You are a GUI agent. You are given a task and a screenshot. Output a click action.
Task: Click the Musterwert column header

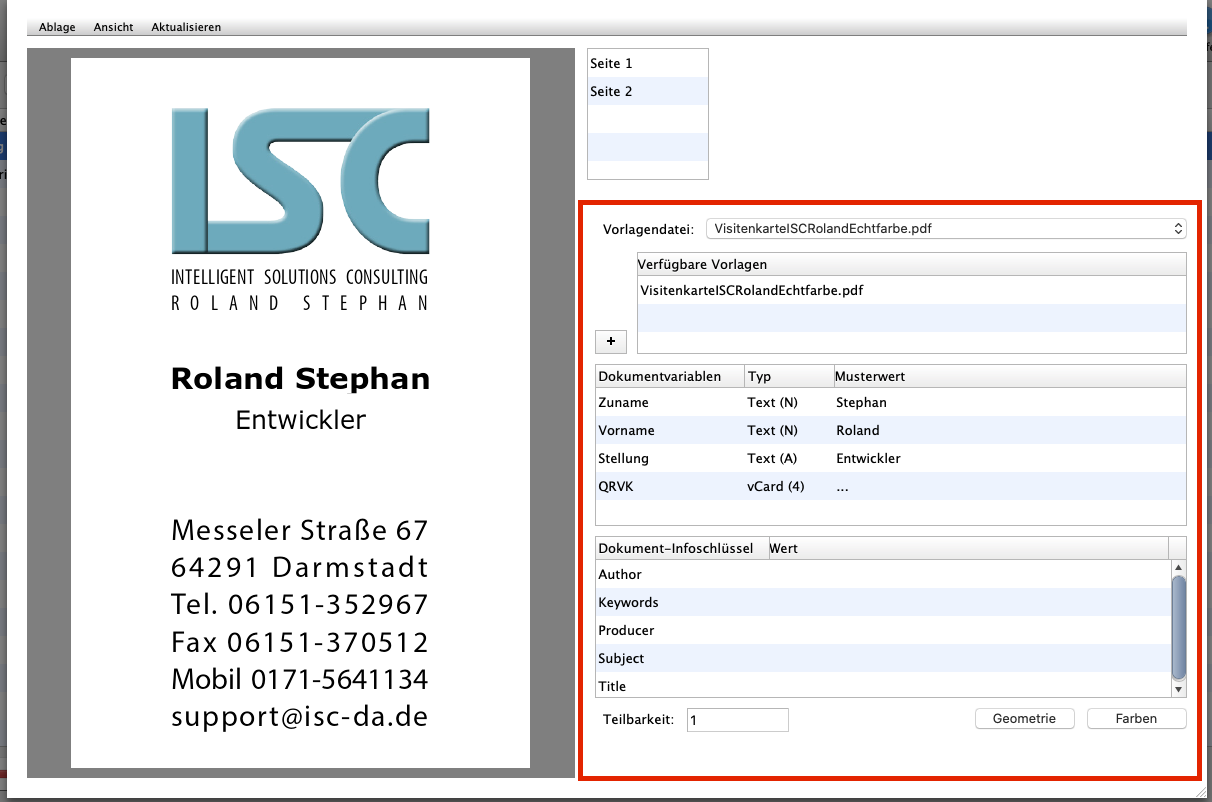(x=1009, y=376)
